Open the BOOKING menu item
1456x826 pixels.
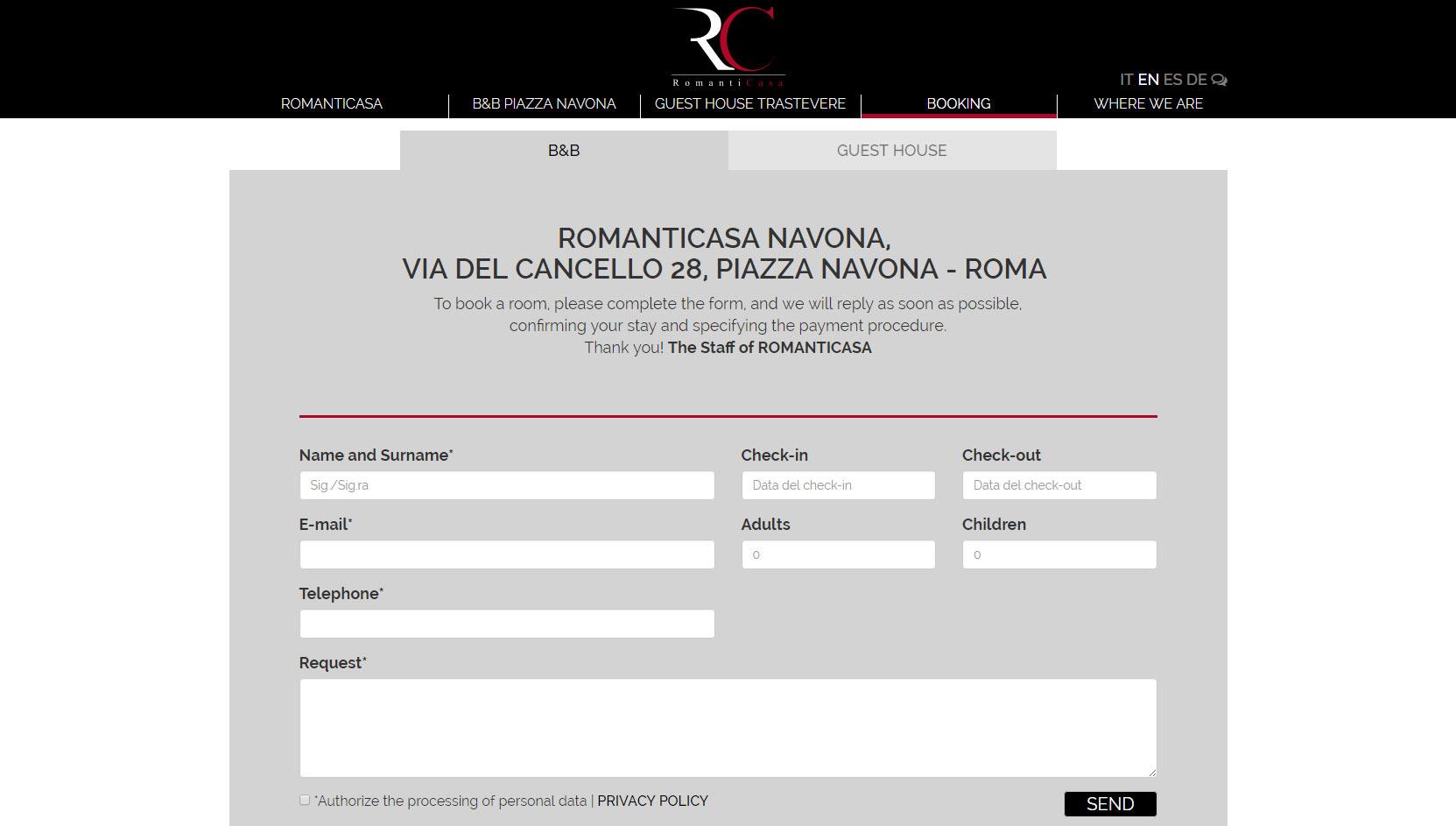pyautogui.click(x=959, y=103)
